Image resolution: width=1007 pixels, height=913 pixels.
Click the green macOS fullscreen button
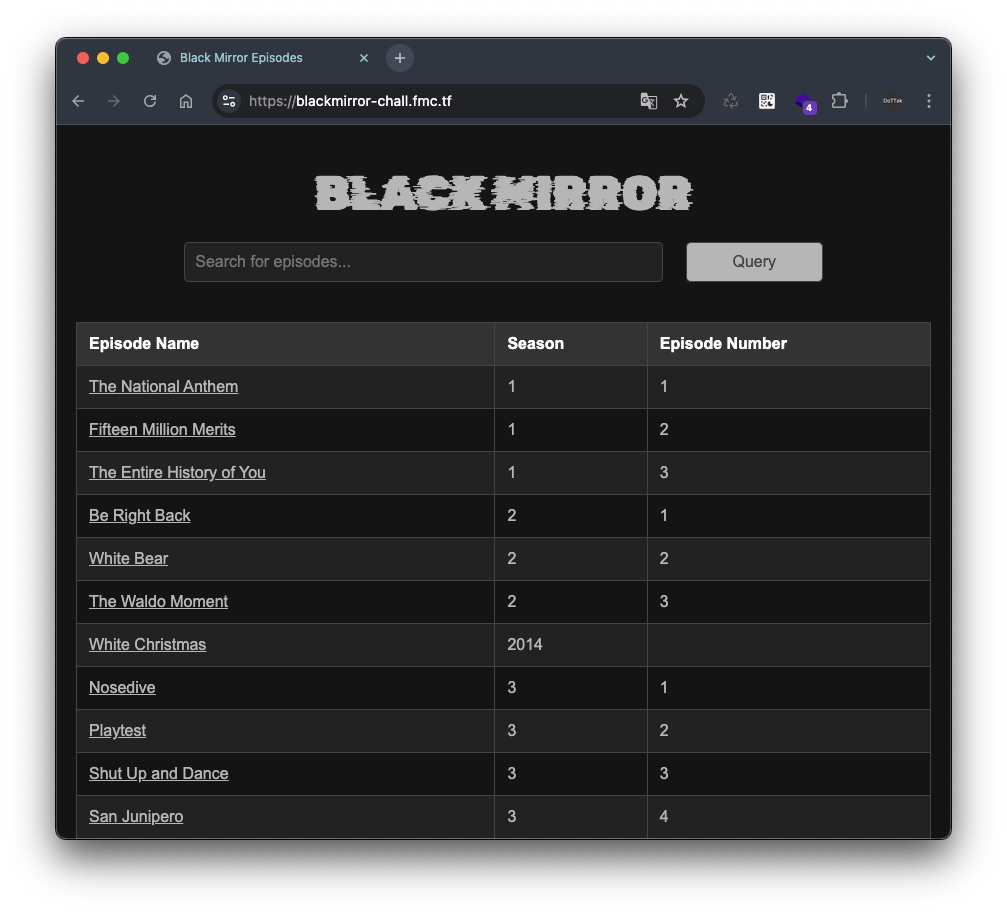pos(123,58)
